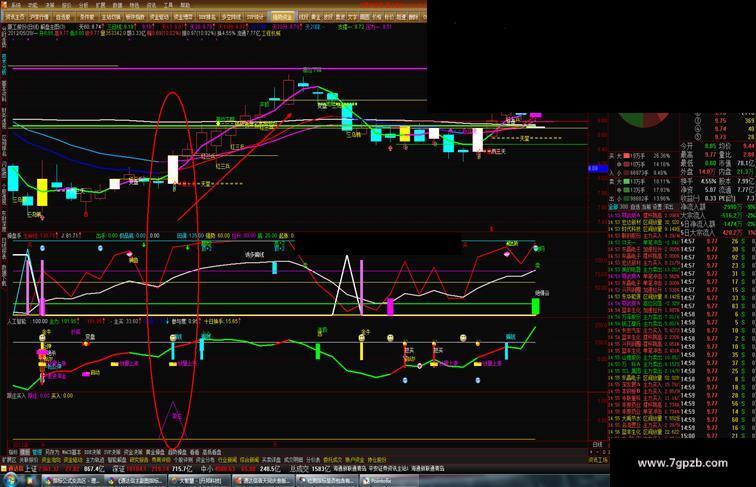Open the 买卖详盘 bottom tab
The image size is (756, 487).
pyautogui.click(x=271, y=460)
